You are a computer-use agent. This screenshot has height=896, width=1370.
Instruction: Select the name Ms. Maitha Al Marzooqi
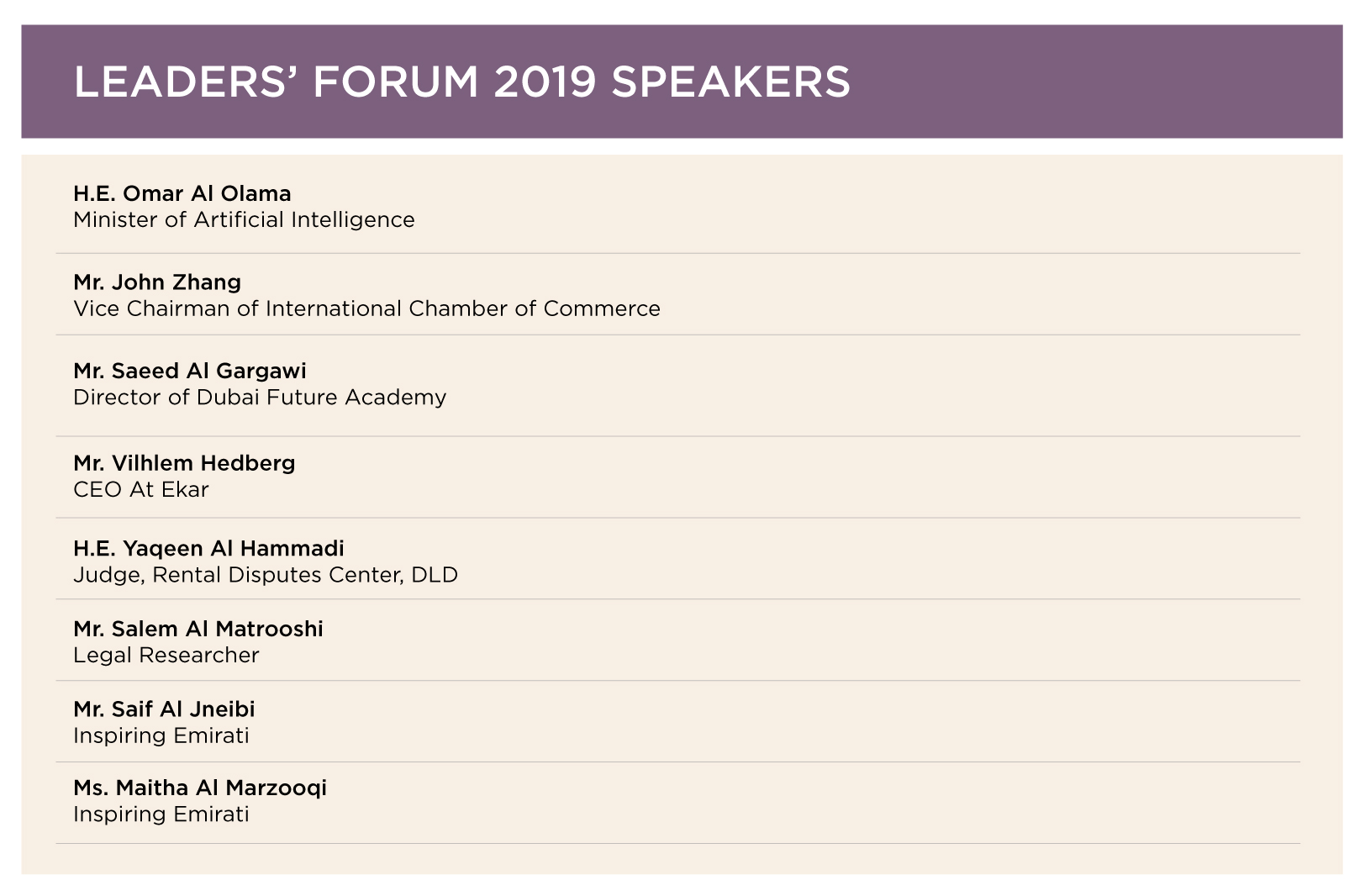click(200, 788)
